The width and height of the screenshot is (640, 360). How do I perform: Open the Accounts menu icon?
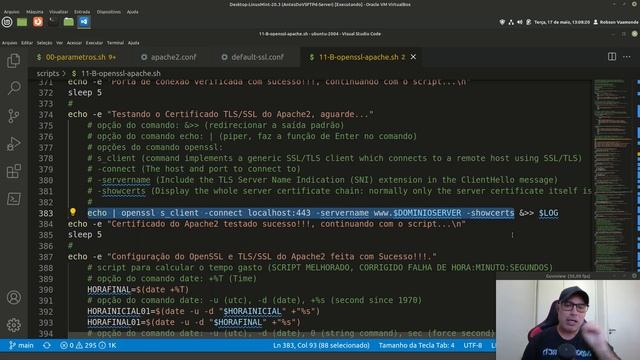click(13, 297)
